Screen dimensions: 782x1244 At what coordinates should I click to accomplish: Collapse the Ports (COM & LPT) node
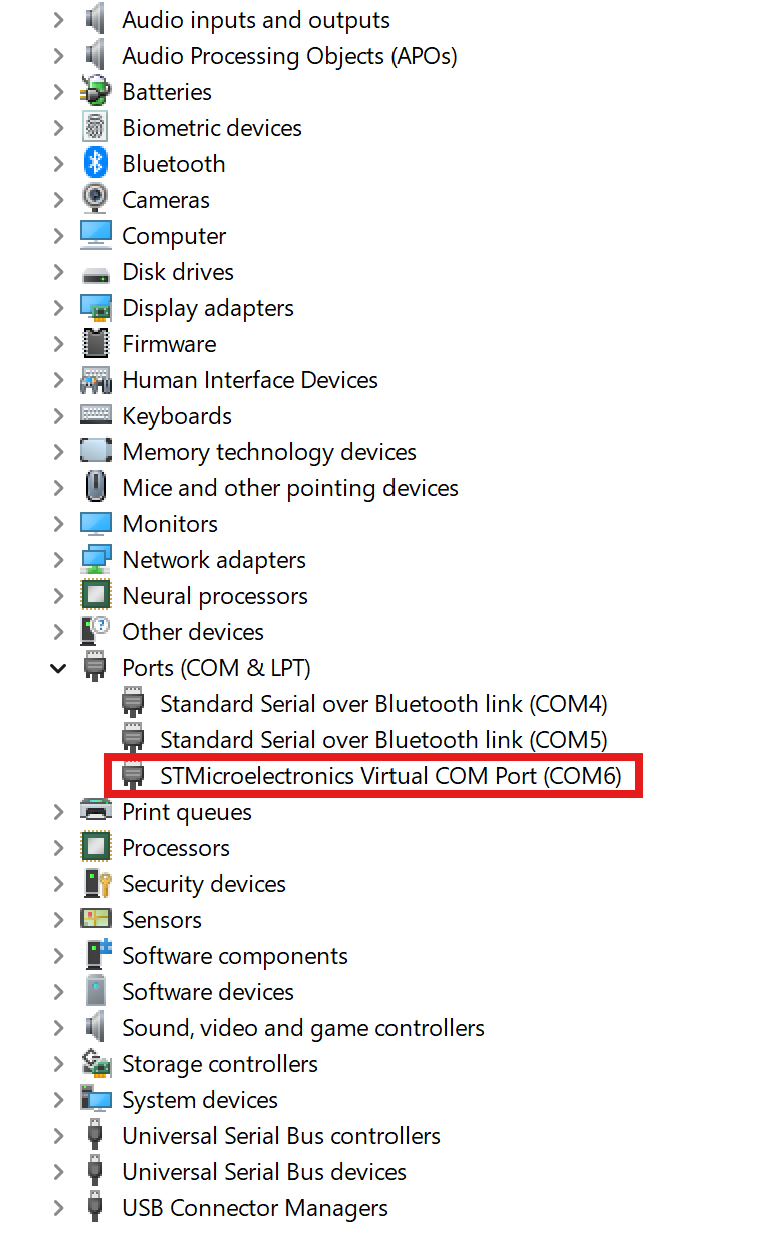pyautogui.click(x=58, y=668)
